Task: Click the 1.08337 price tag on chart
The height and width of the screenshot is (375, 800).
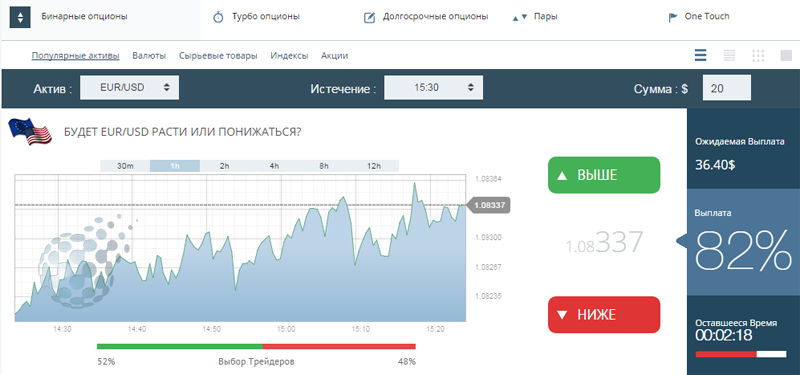Action: pos(488,206)
